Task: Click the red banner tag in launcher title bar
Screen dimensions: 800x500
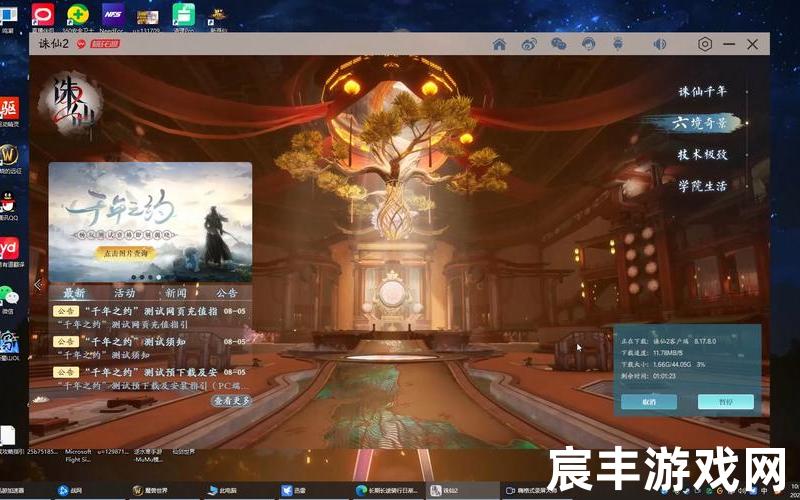Action: (105, 44)
